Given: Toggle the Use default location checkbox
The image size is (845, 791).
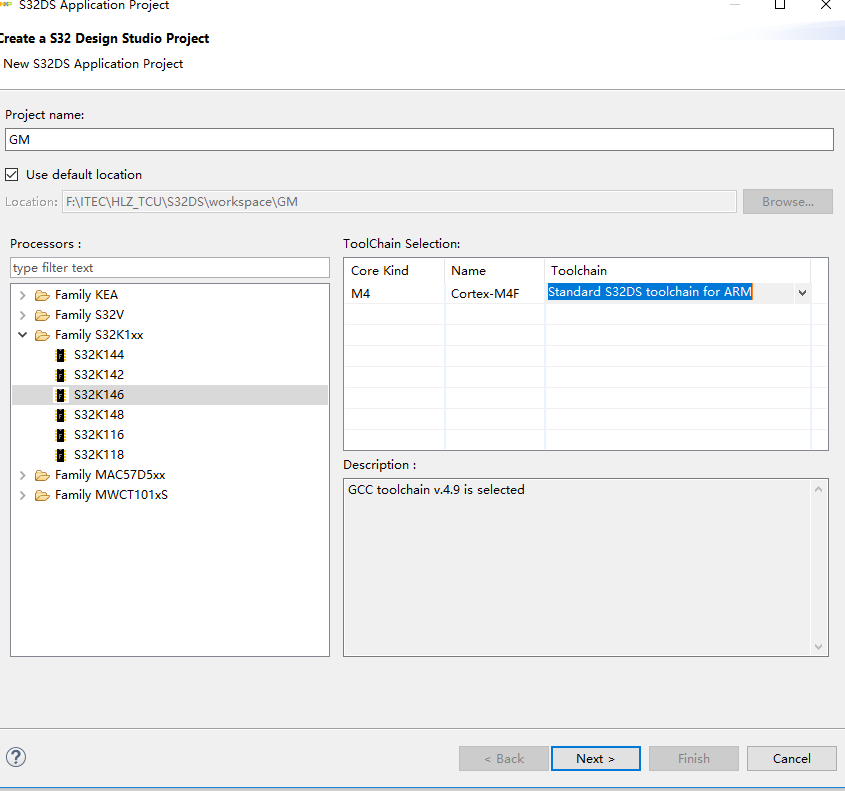Looking at the screenshot, I should [x=11, y=175].
